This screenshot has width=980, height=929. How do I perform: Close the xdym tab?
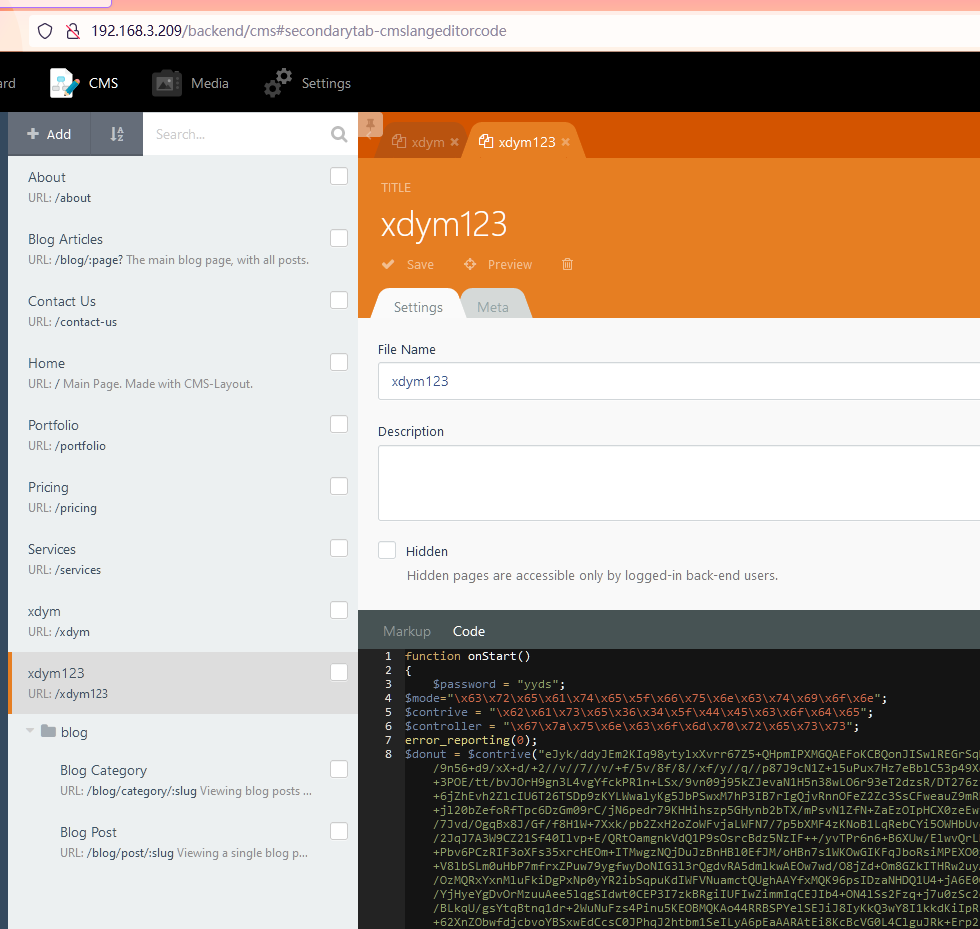coord(454,142)
